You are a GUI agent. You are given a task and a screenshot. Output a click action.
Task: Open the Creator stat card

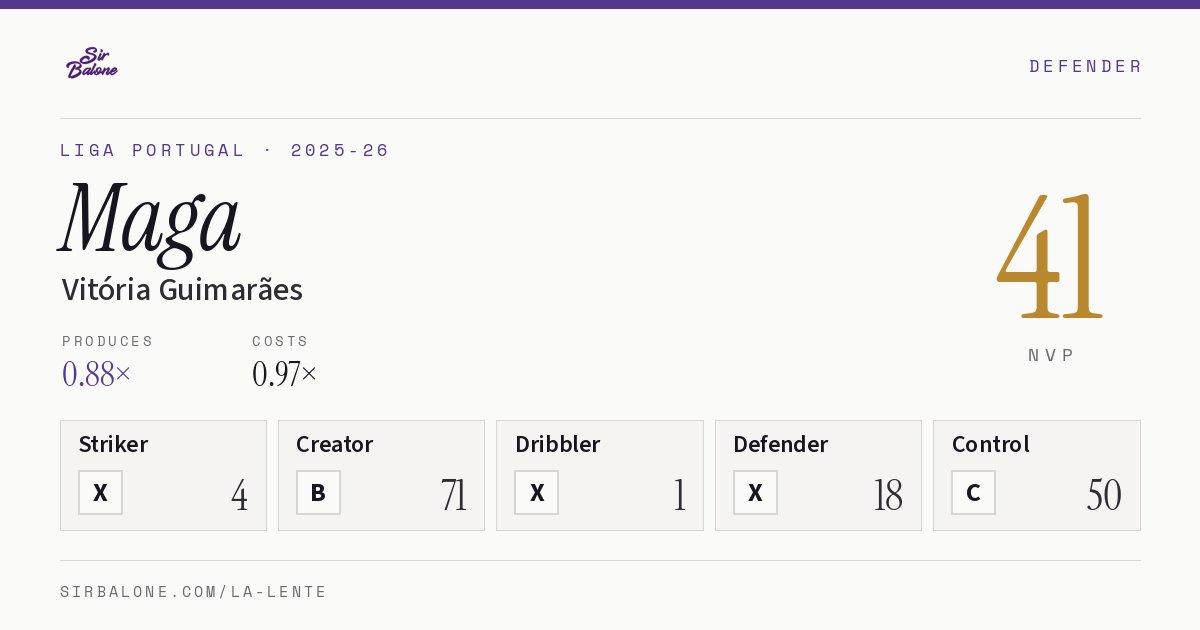click(x=381, y=475)
